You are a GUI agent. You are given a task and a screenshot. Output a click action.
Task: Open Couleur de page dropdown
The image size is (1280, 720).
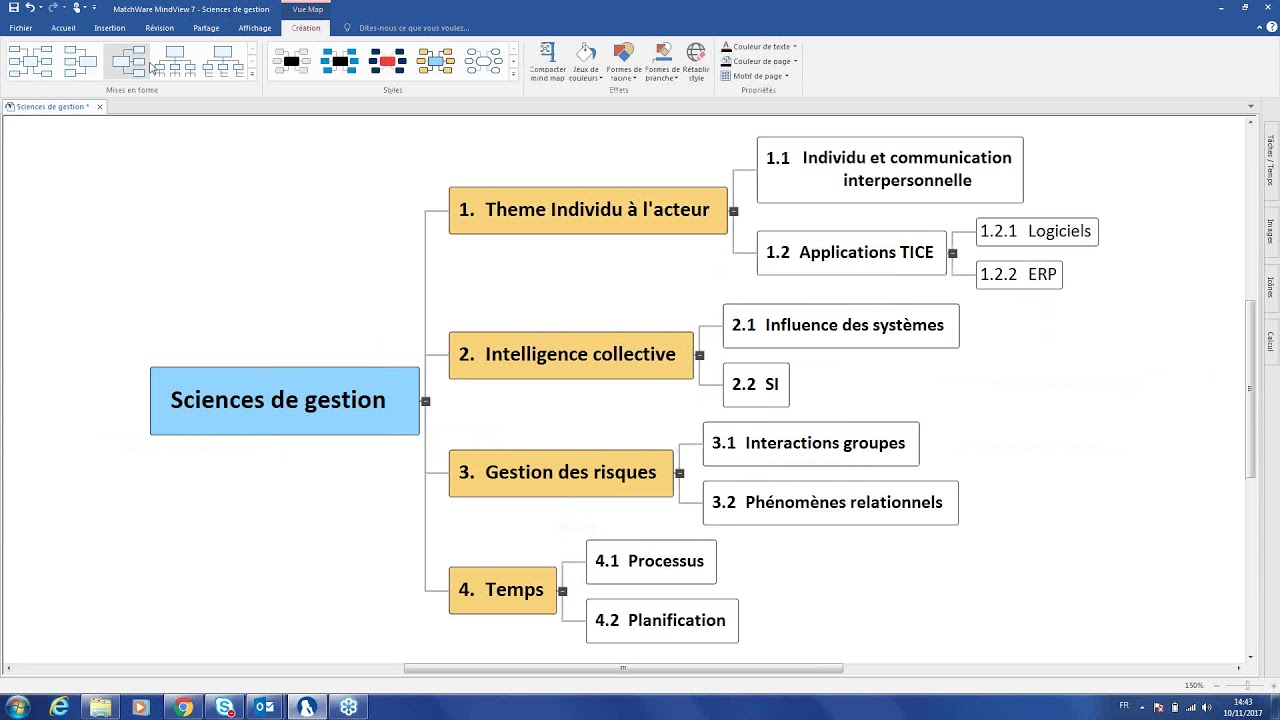coord(759,61)
